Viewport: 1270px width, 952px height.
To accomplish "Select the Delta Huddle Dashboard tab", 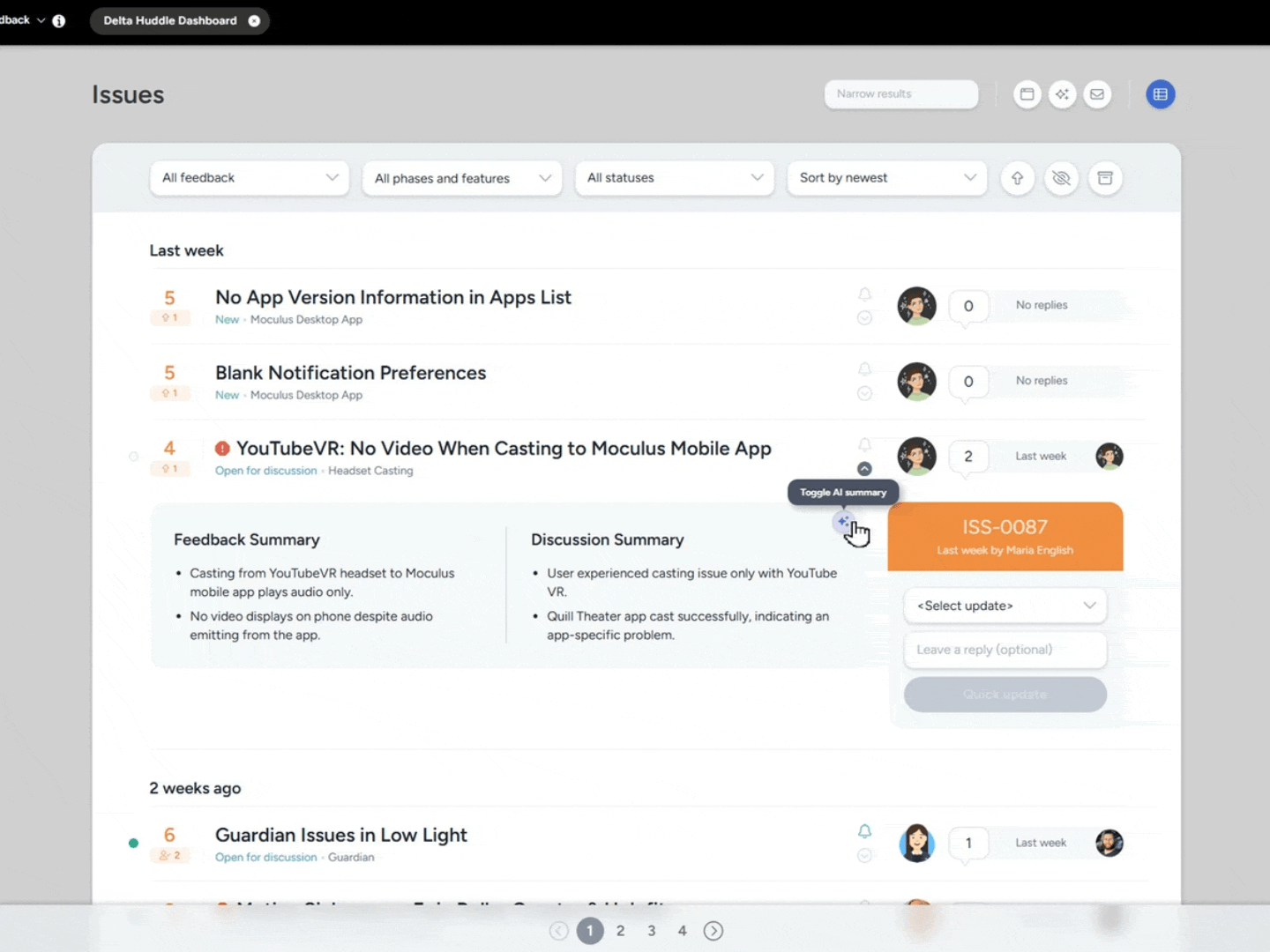I will coord(170,20).
